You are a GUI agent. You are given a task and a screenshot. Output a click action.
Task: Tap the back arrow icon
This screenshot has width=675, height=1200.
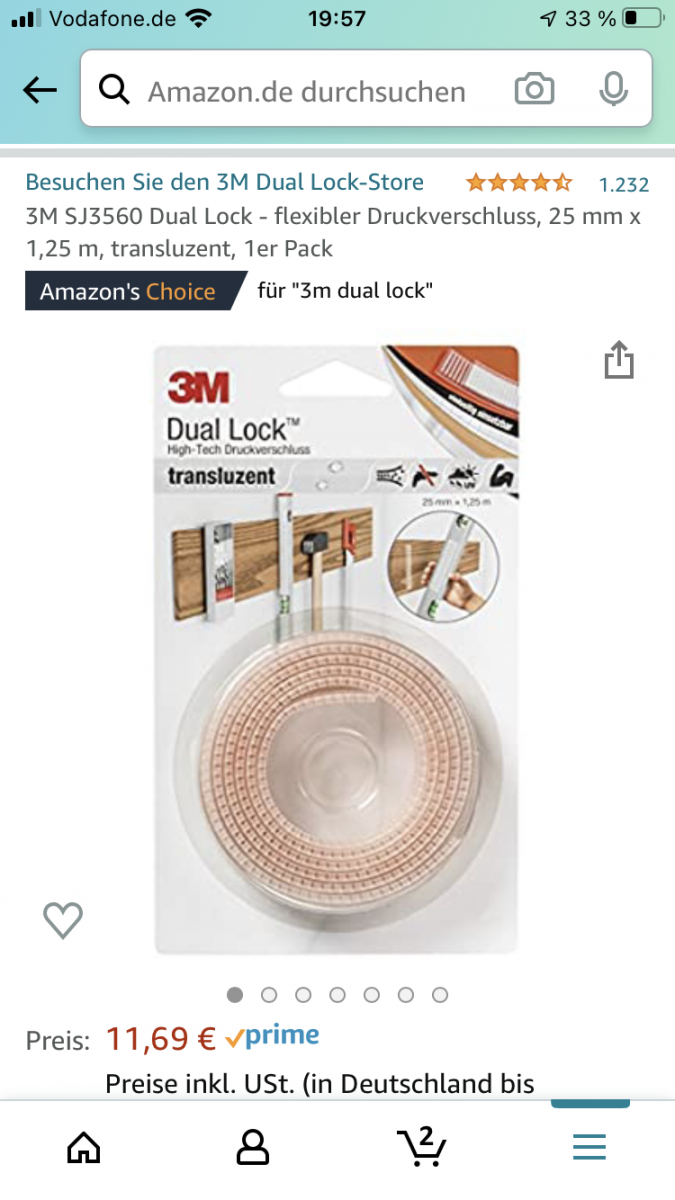pyautogui.click(x=40, y=91)
